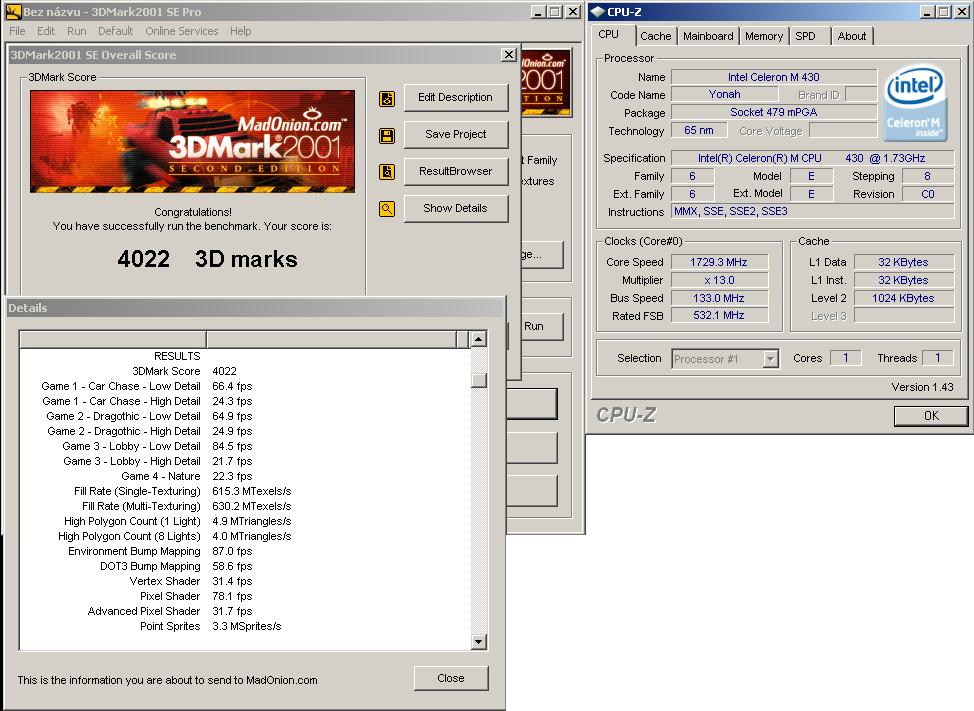Click the 3DMark2001 title bar icon
The height and width of the screenshot is (711, 974).
click(x=13, y=11)
